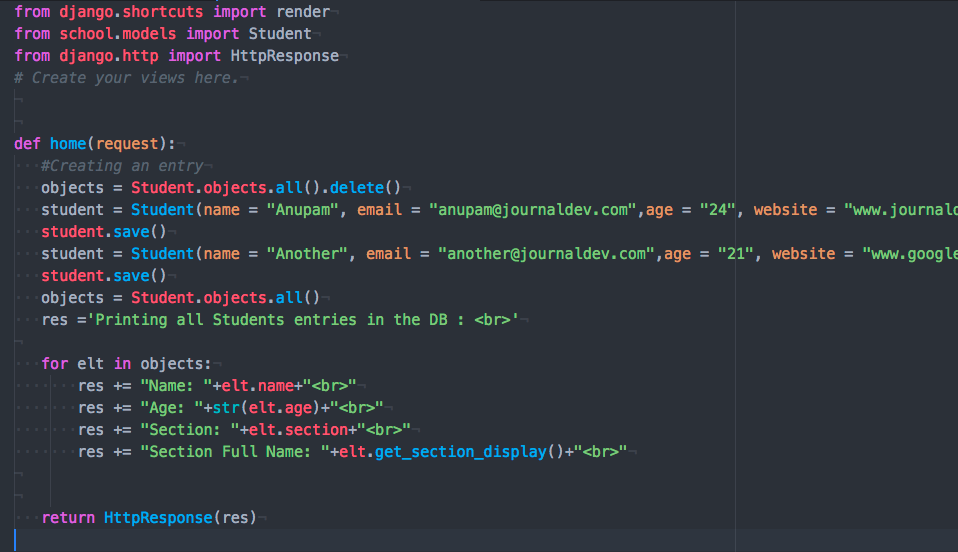
Task: Click the another@journaldev.com email string
Action: (x=546, y=253)
